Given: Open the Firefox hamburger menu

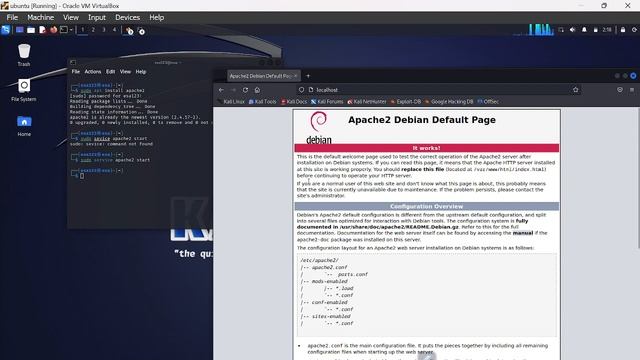Looking at the screenshot, I should 632,90.
